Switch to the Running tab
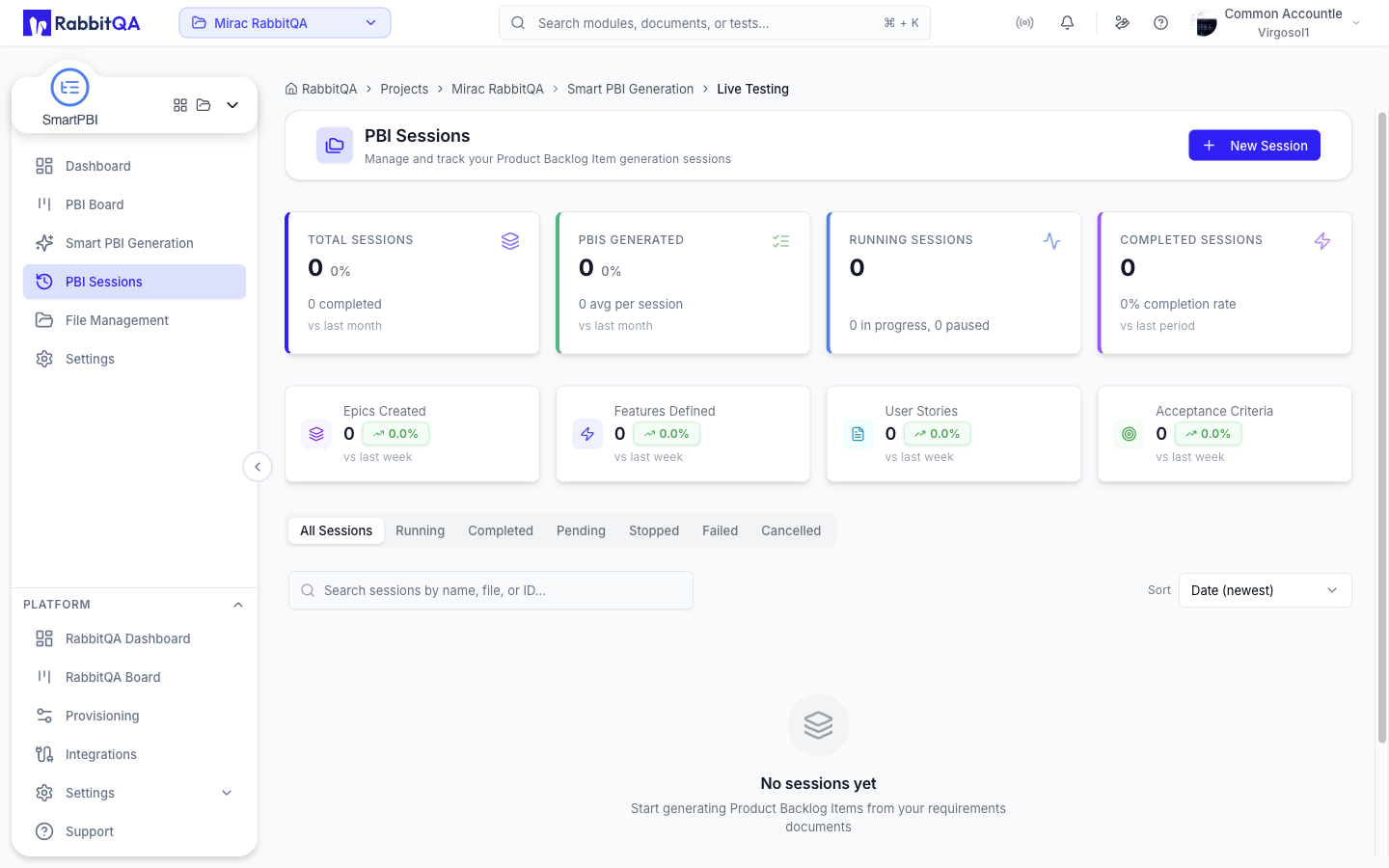Image resolution: width=1389 pixels, height=868 pixels. [x=421, y=530]
